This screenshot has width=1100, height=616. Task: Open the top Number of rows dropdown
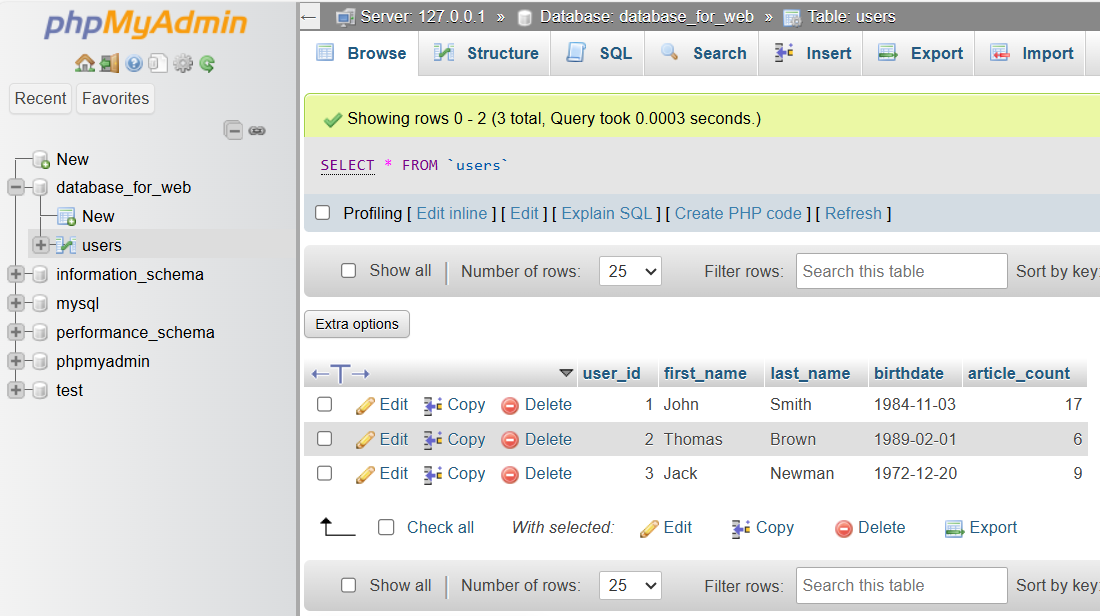tap(630, 271)
